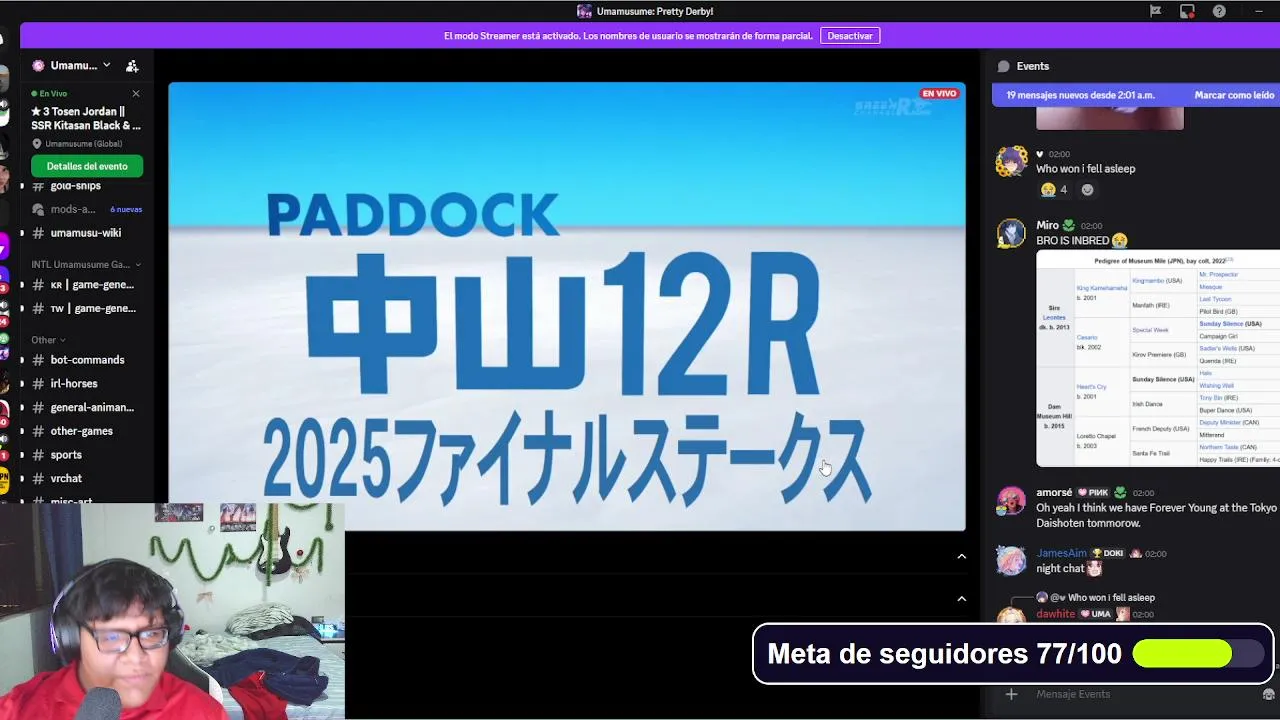This screenshot has width=1280, height=720.
Task: Click the 'night chat' message text
Action: 1060,568
